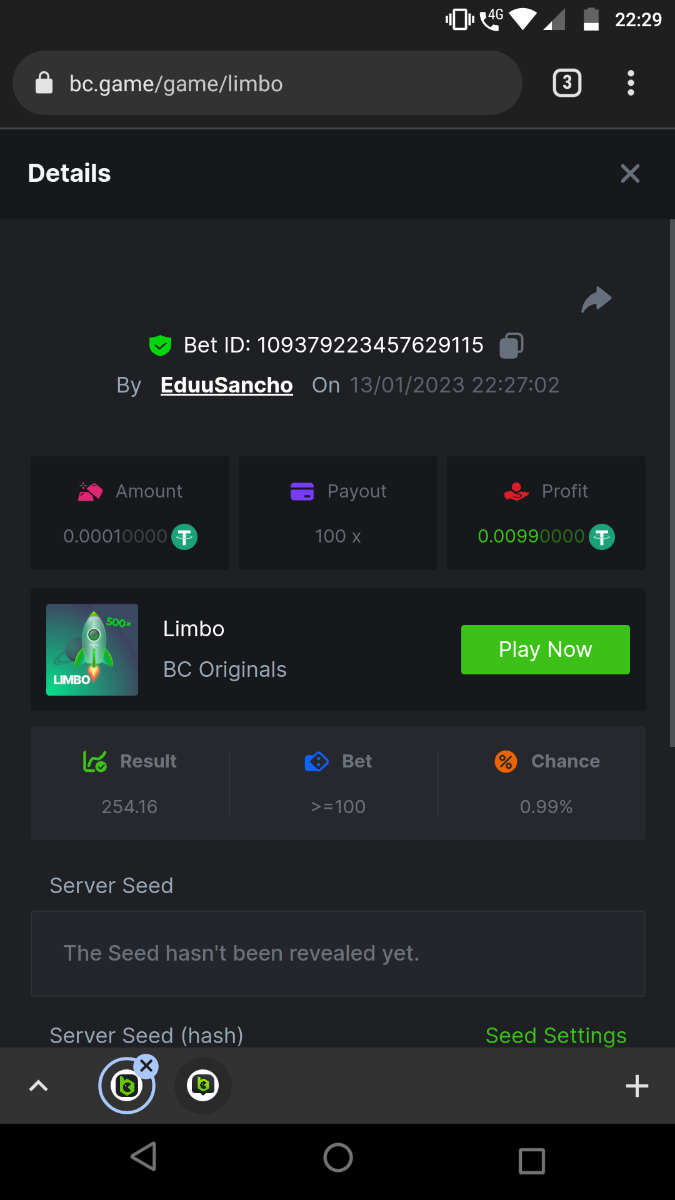
Task: Copy the Bet ID to clipboard
Action: 511,346
